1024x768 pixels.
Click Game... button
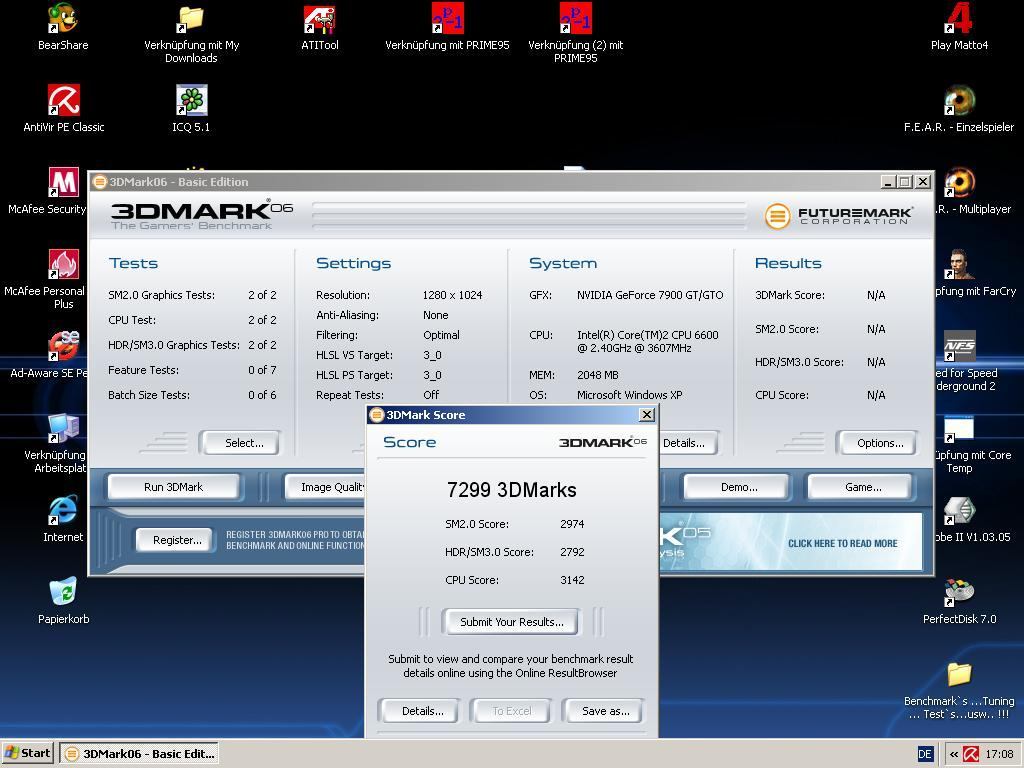(859, 487)
